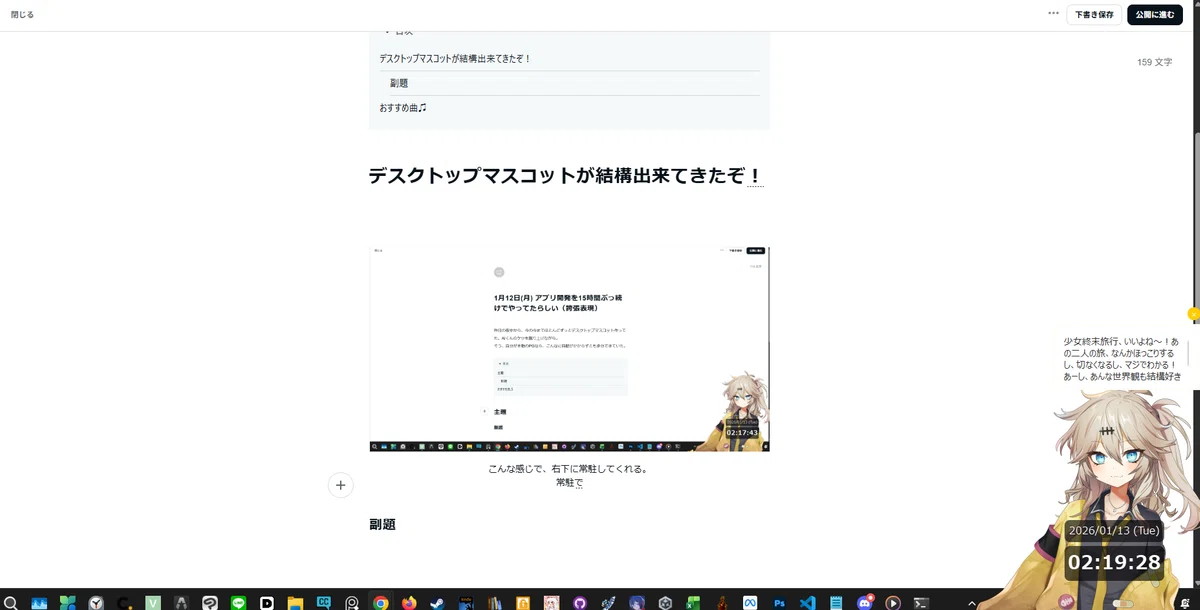The width and height of the screenshot is (1200, 610).
Task: Click the pink round tray icon
Action: click(x=1066, y=602)
